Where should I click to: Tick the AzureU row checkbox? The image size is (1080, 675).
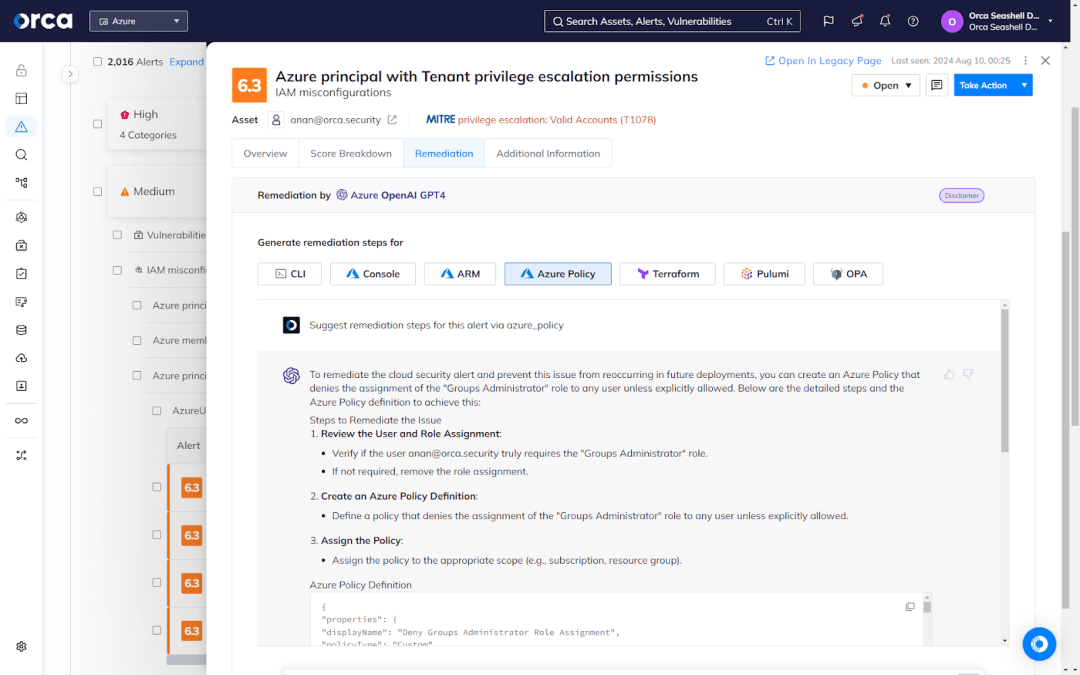(157, 411)
